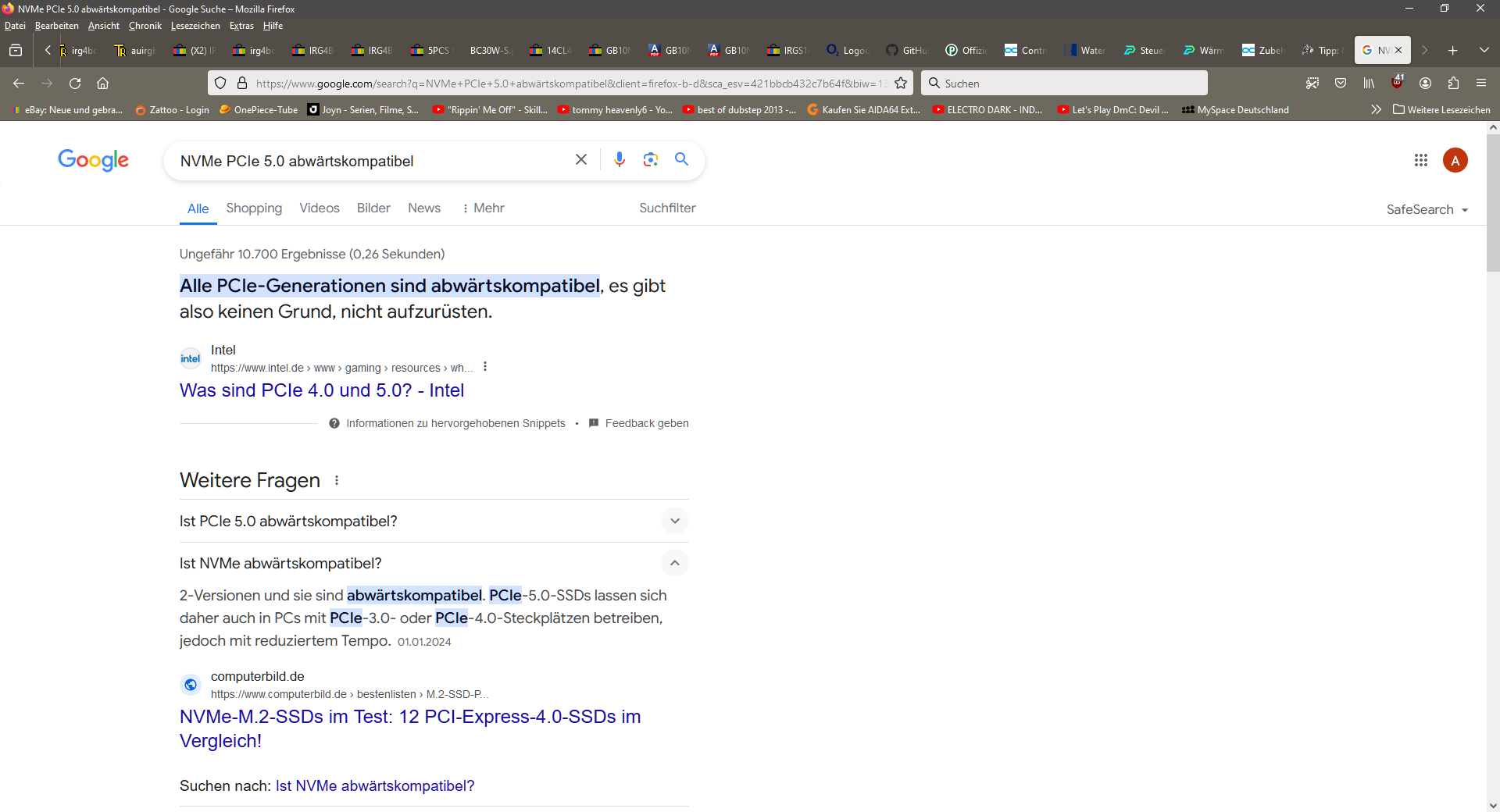Screen dimensions: 1500x812
Task: Open the tracking protection shield in the address bar
Action: click(x=220, y=83)
